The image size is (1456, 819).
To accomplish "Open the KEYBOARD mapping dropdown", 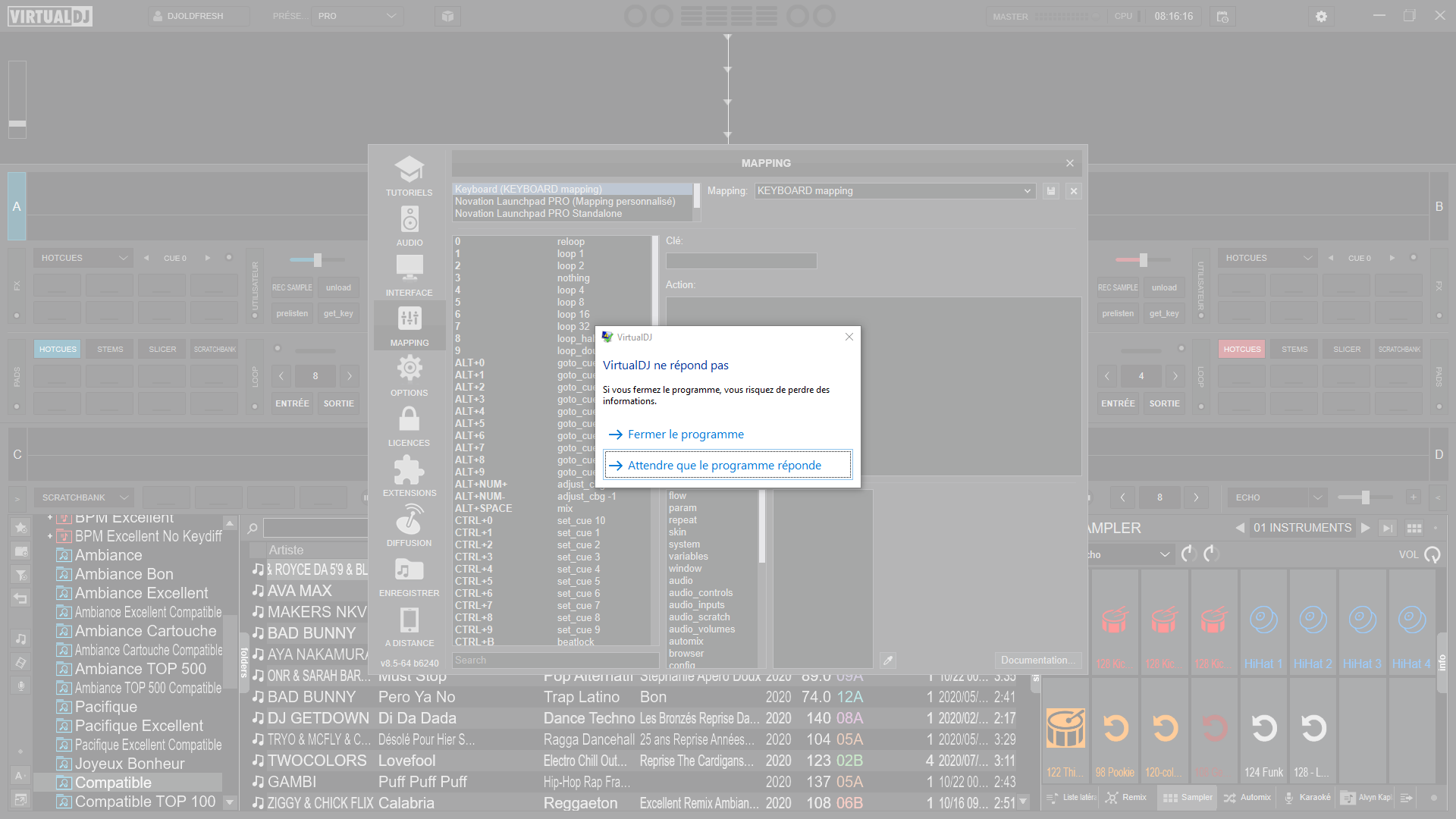I will point(895,191).
